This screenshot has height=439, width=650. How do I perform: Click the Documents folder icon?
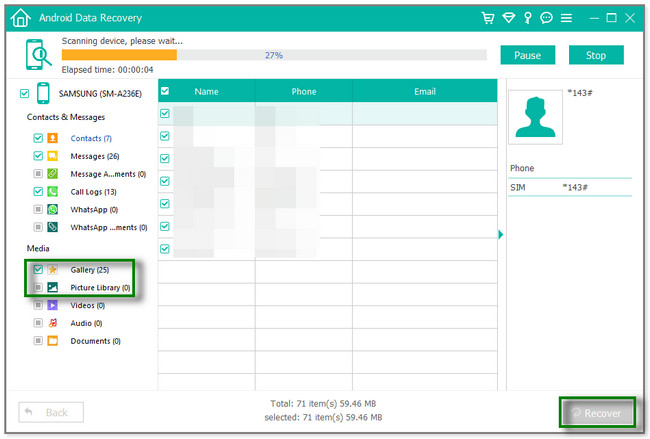tap(53, 341)
